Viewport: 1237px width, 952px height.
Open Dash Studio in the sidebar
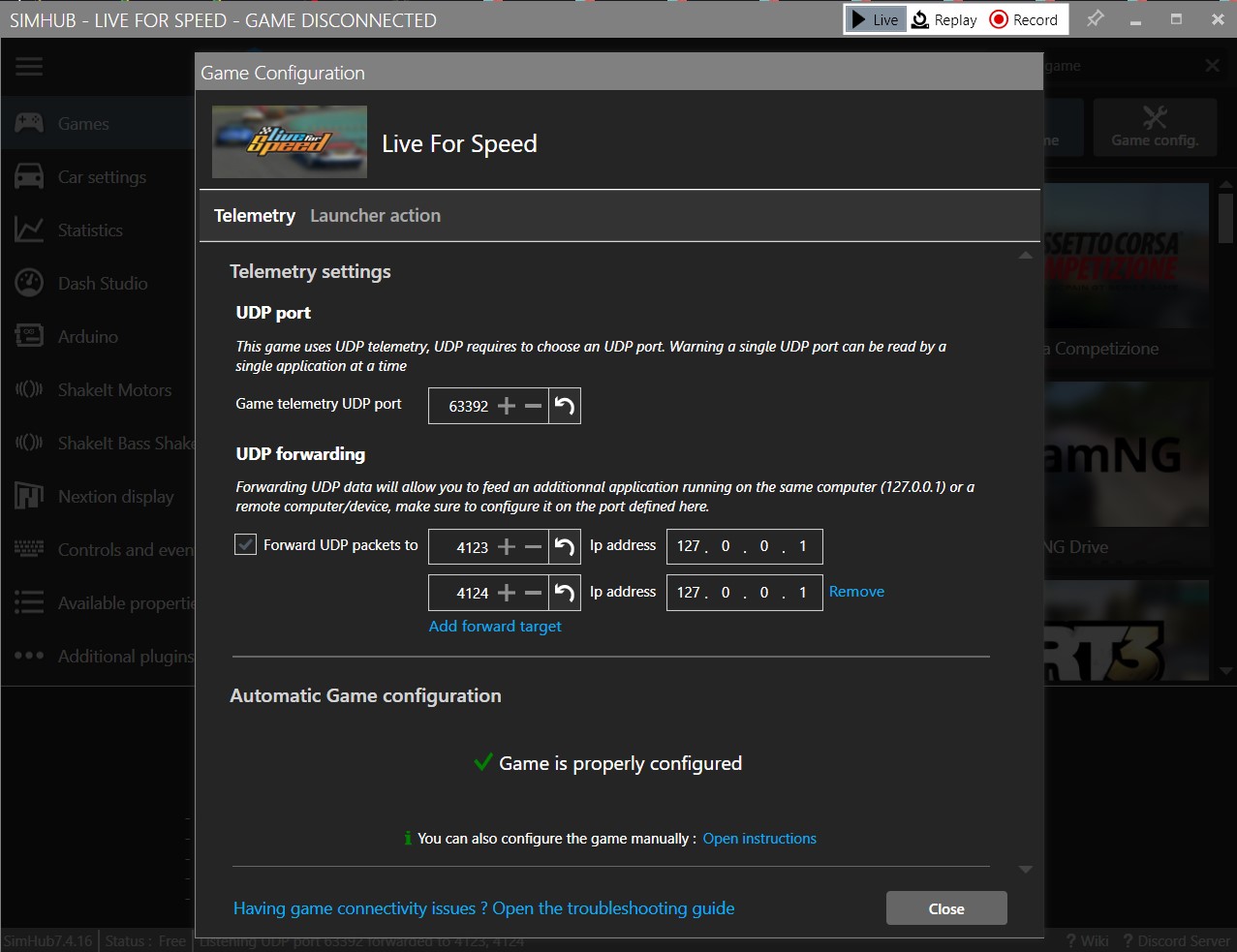click(98, 283)
